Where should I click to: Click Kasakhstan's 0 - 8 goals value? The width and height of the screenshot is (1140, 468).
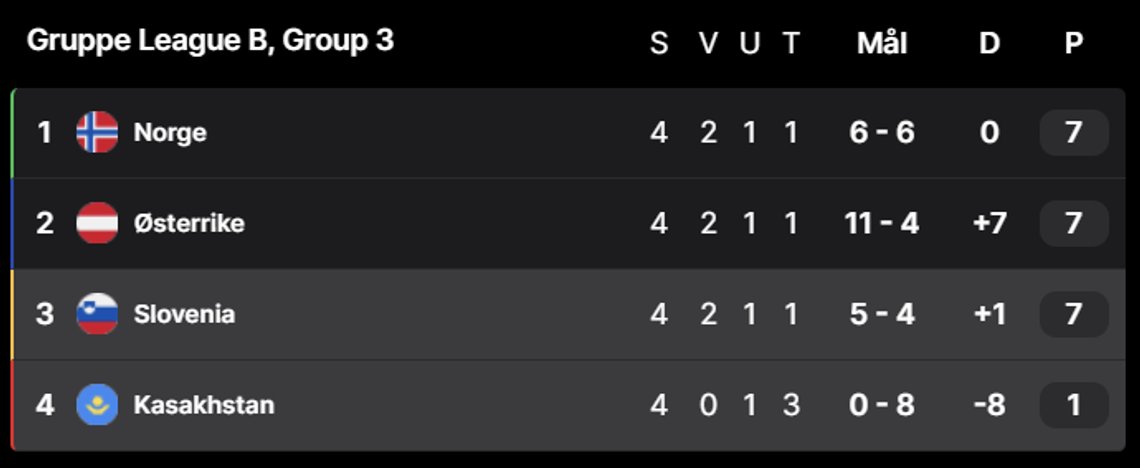[x=882, y=405]
